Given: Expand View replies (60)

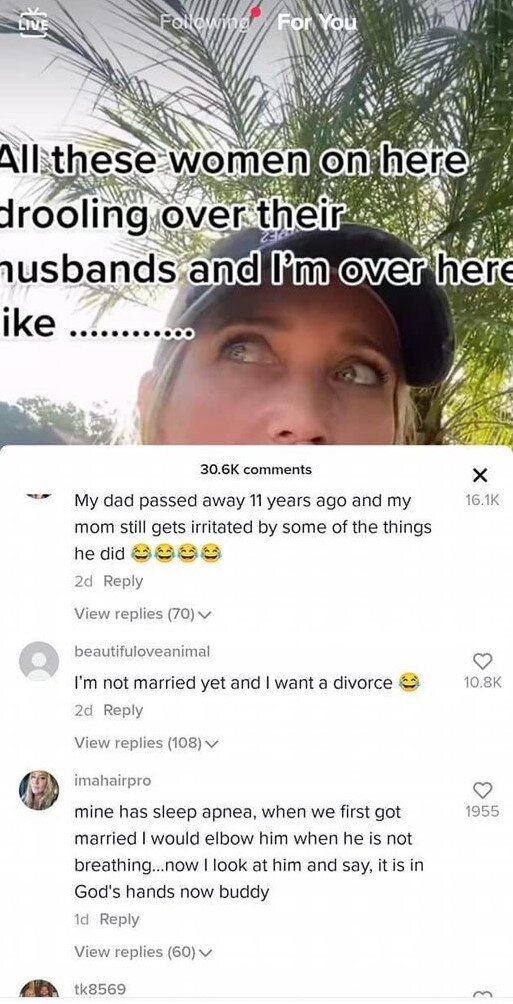Looking at the screenshot, I should pos(143,952).
